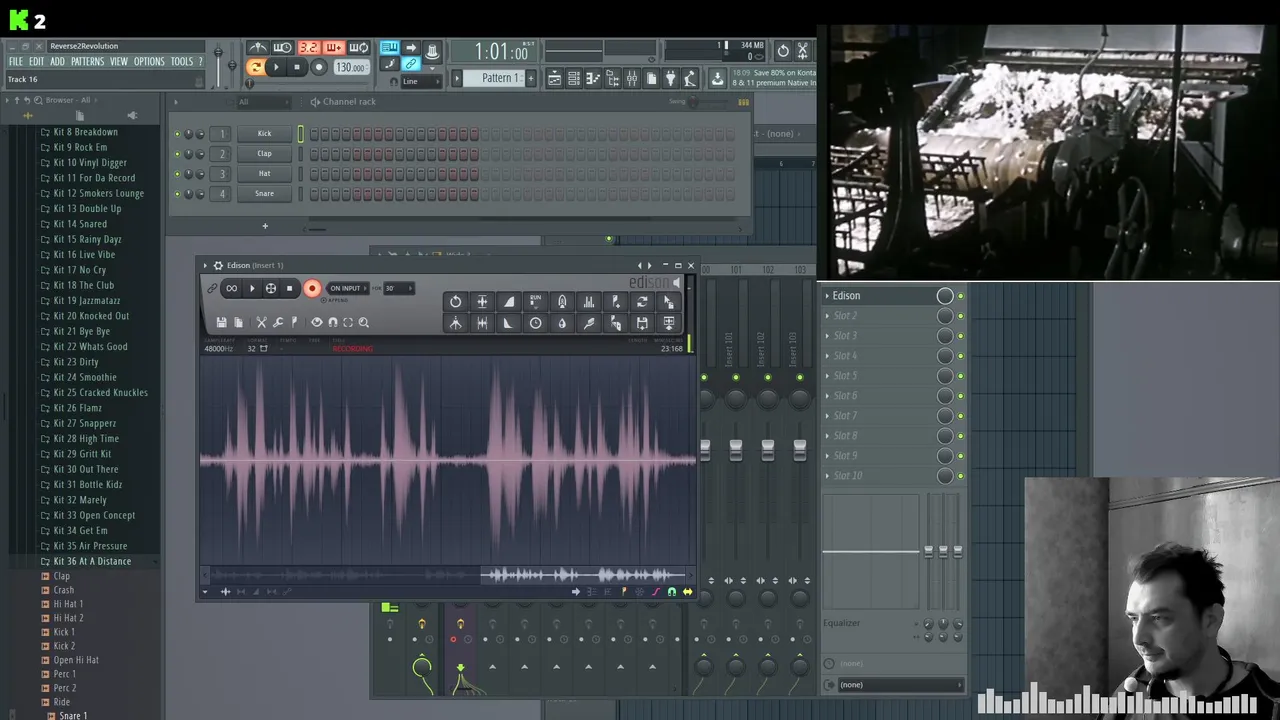Select Kit 20 Knocked Out folder
Viewport: 1280px width, 720px height.
click(x=91, y=316)
